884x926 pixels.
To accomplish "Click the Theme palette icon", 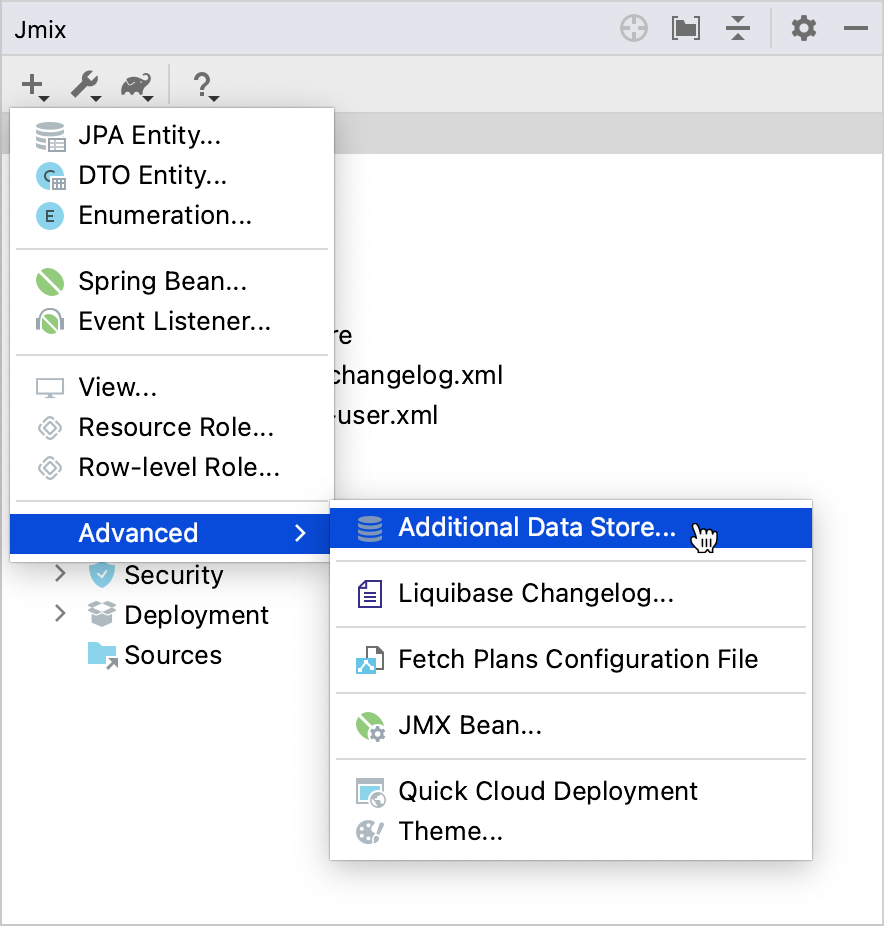I will point(370,832).
